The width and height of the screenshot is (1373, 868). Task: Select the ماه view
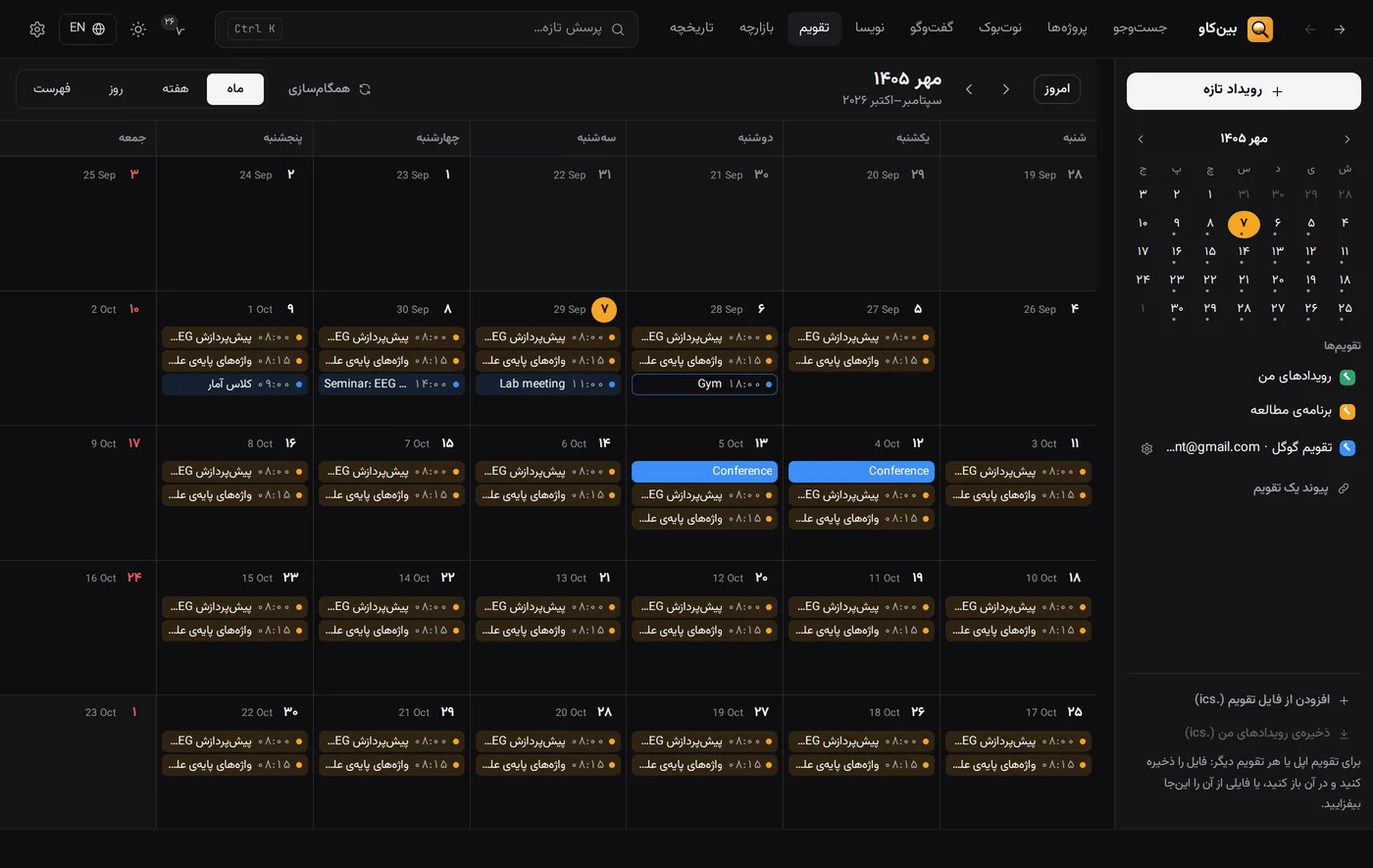pyautogui.click(x=235, y=88)
